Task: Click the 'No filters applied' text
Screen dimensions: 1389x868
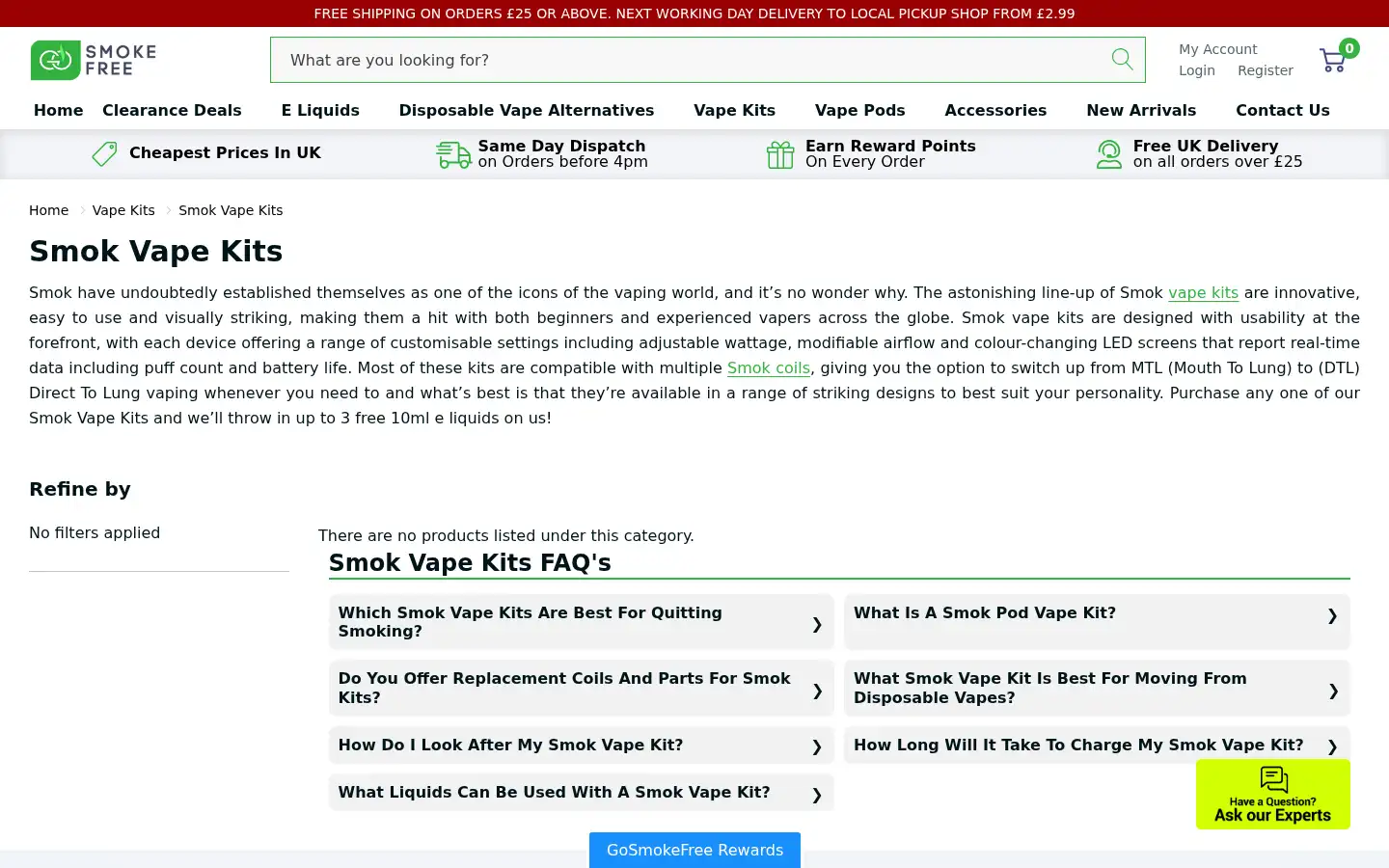Action: [95, 532]
